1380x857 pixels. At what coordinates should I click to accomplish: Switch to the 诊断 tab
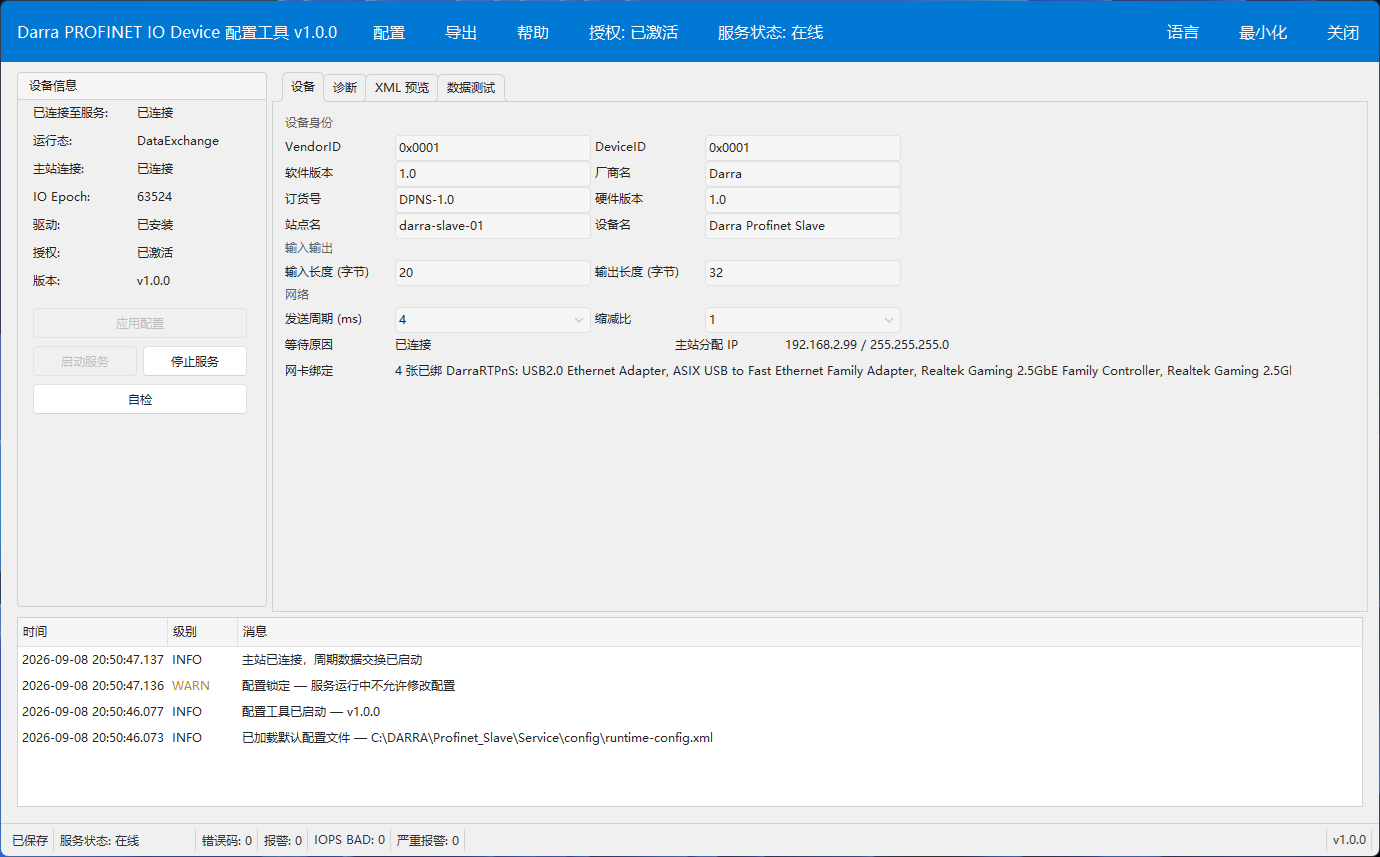345,88
